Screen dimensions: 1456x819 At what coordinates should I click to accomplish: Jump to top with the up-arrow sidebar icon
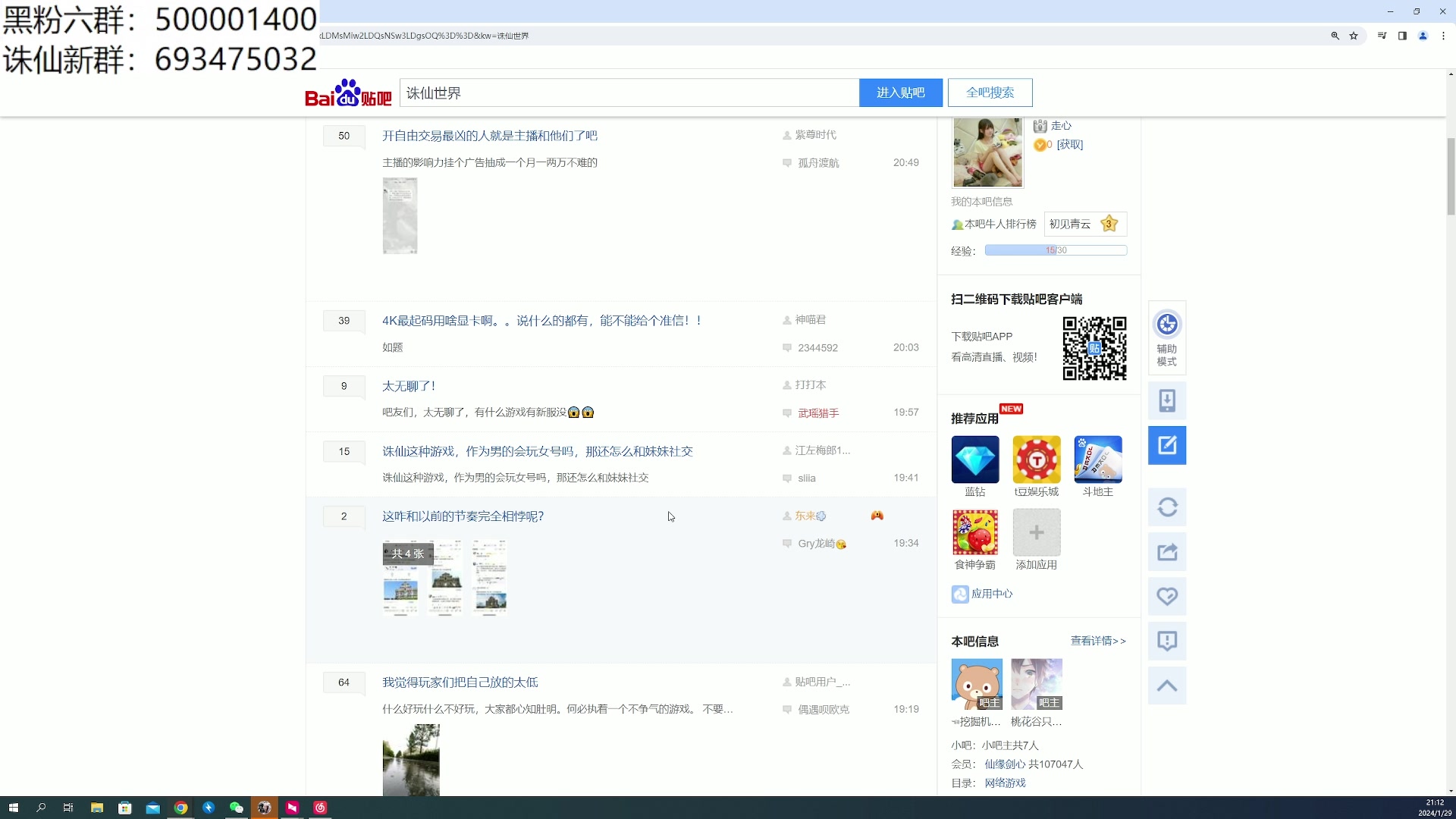1166,685
